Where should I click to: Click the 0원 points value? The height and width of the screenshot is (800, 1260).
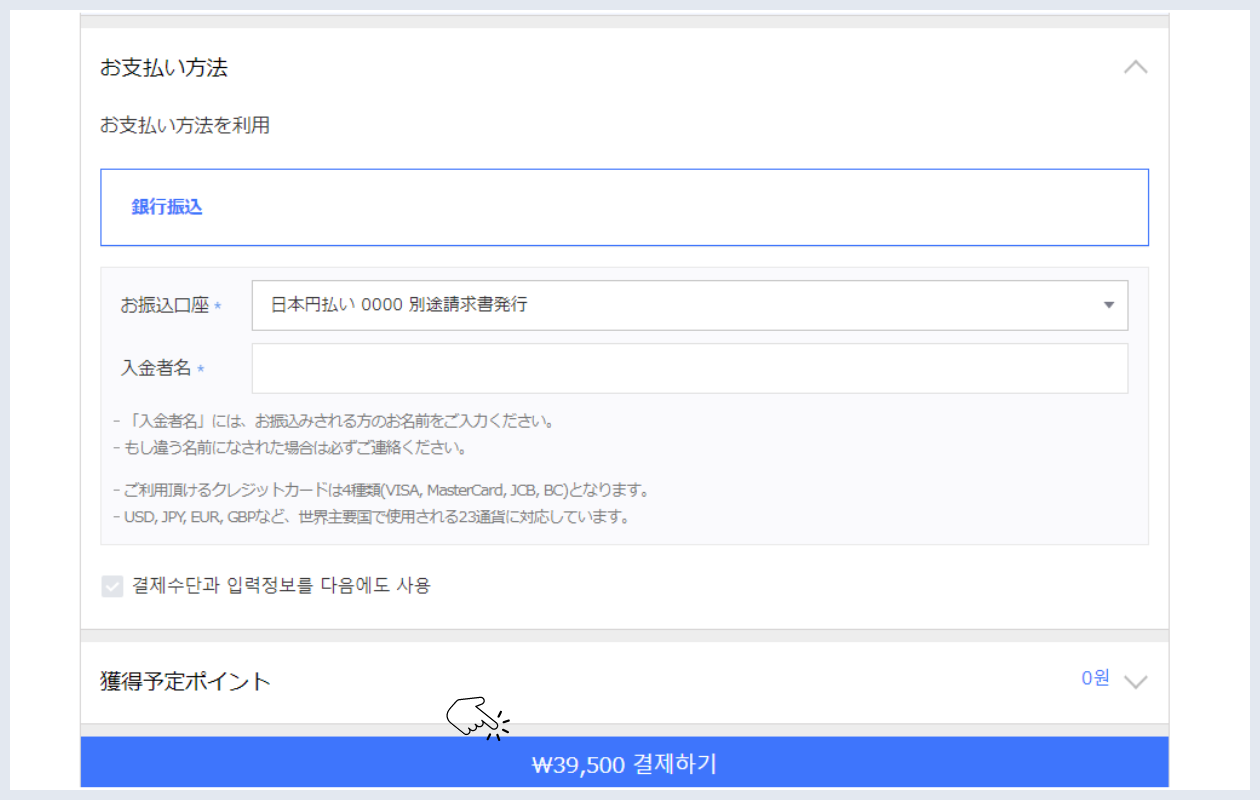(x=1095, y=678)
